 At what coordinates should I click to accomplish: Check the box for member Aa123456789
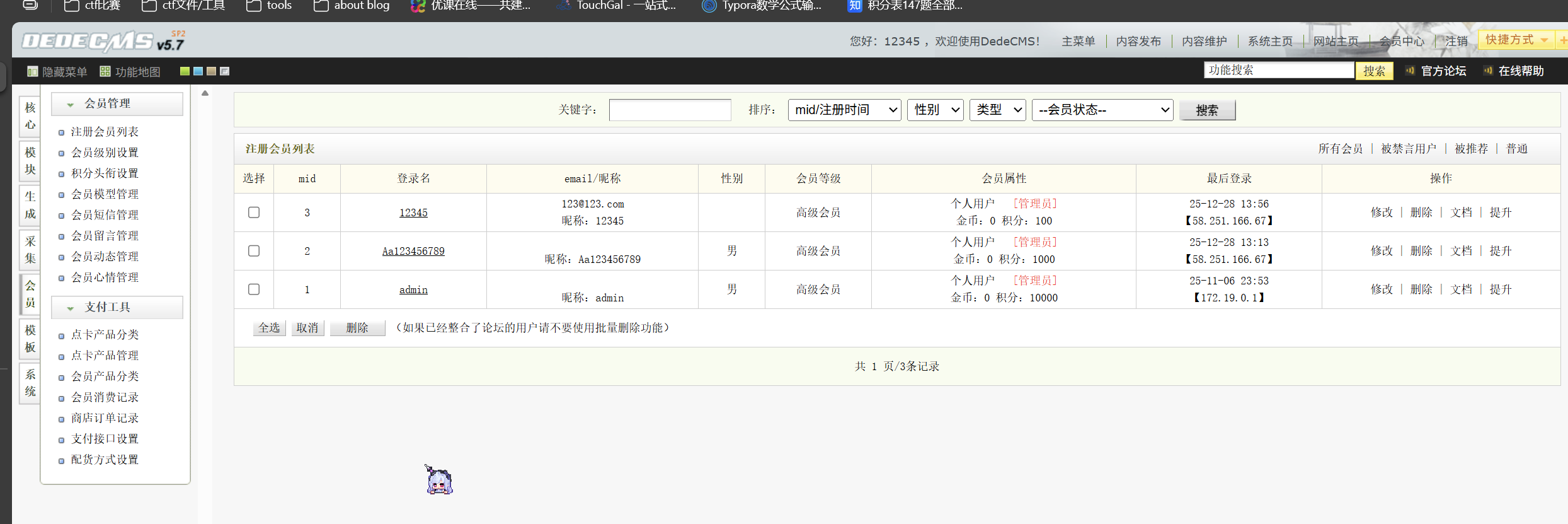click(254, 251)
